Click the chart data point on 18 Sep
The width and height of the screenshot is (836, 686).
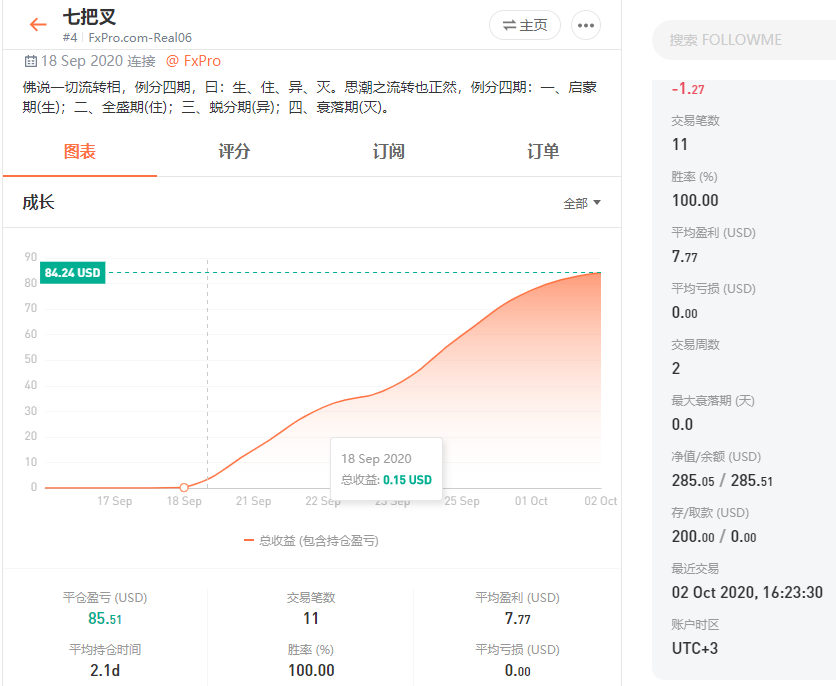click(x=184, y=487)
